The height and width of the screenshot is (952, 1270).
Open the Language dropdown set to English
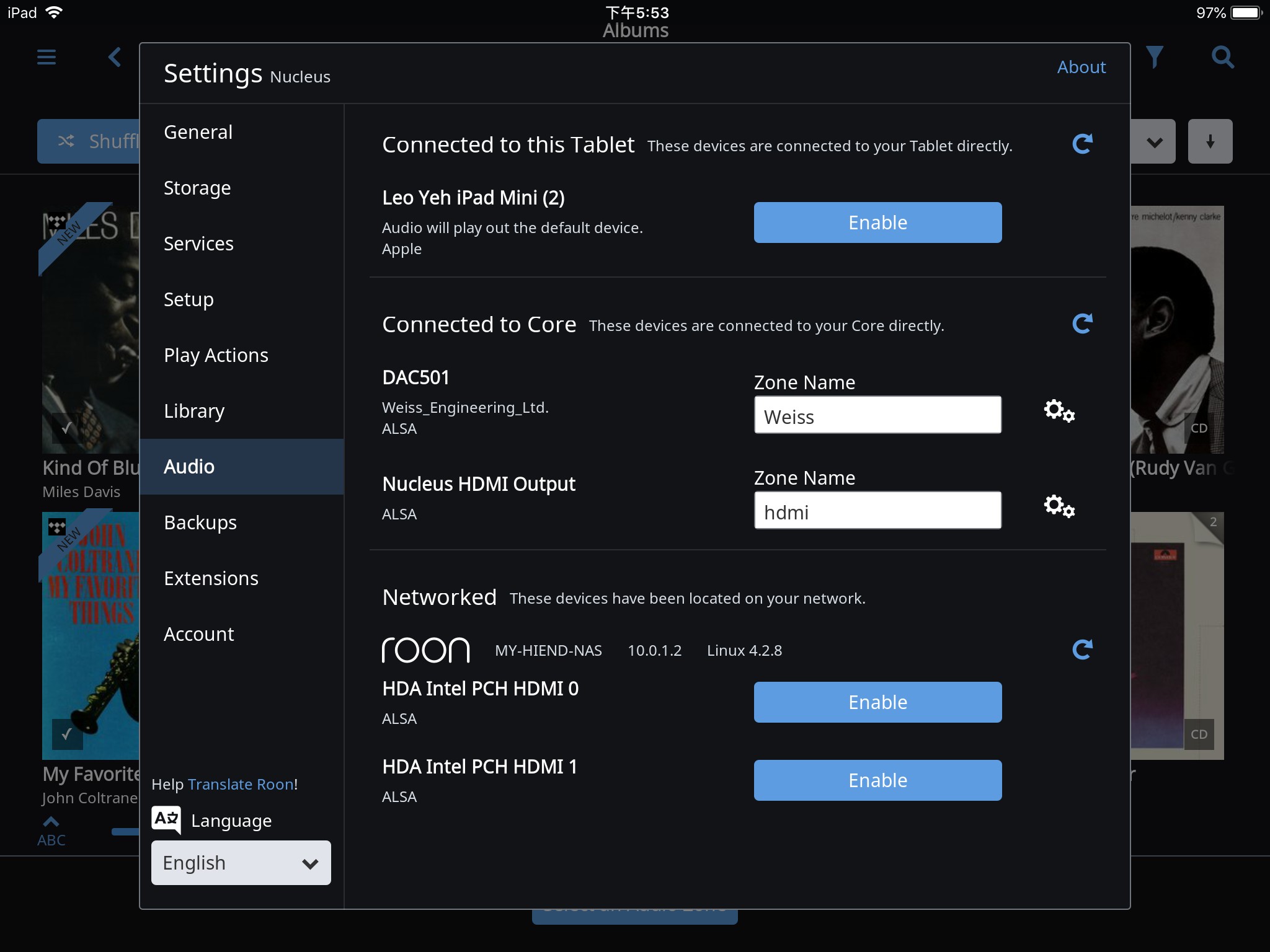click(x=241, y=863)
